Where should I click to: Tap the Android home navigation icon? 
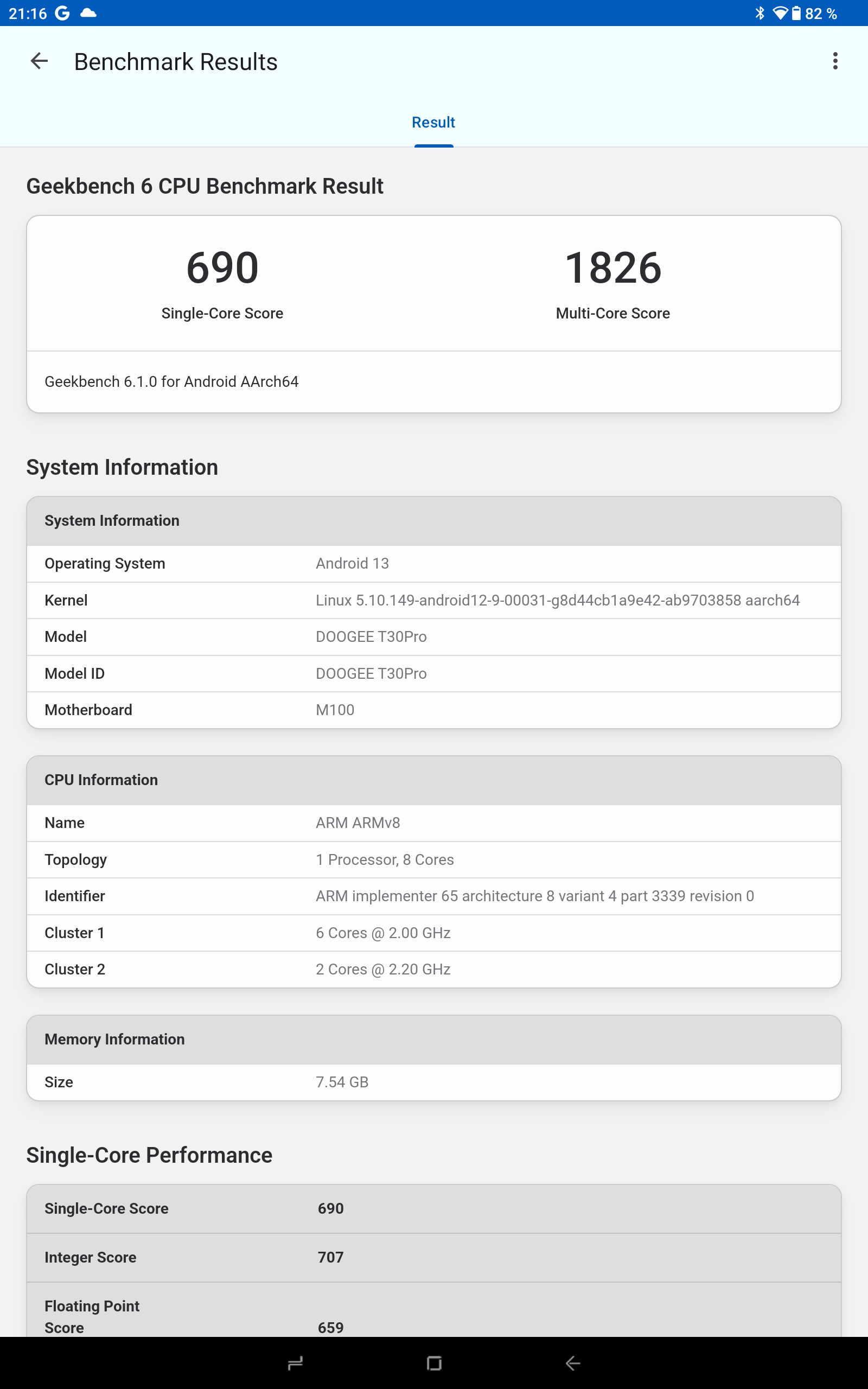[434, 1363]
